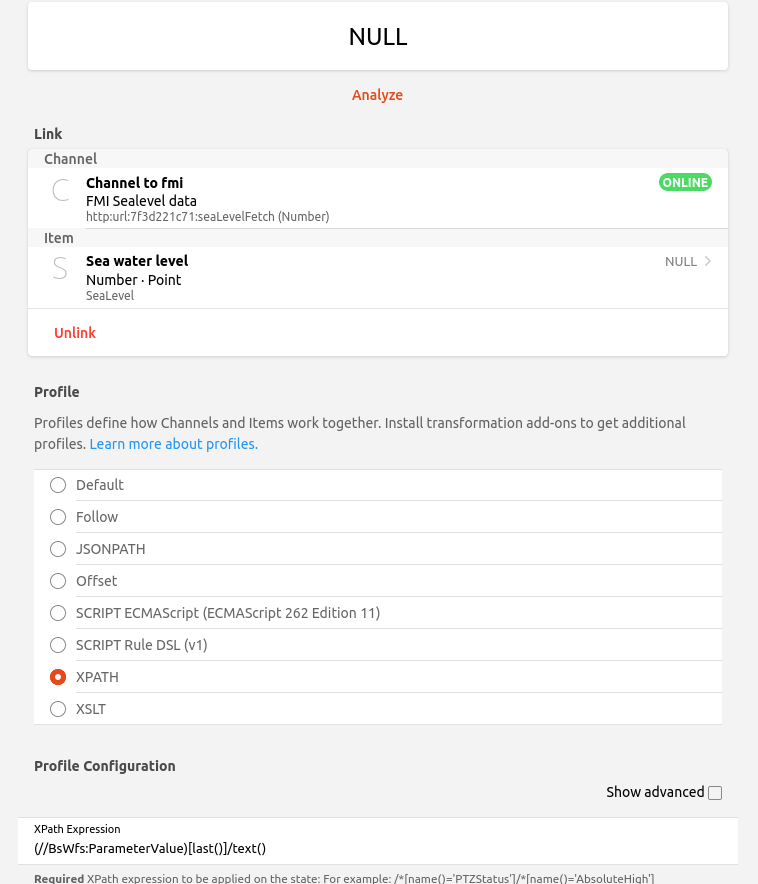Enable the Show advanced checkbox
Viewport: 758px width, 884px height.
click(715, 793)
